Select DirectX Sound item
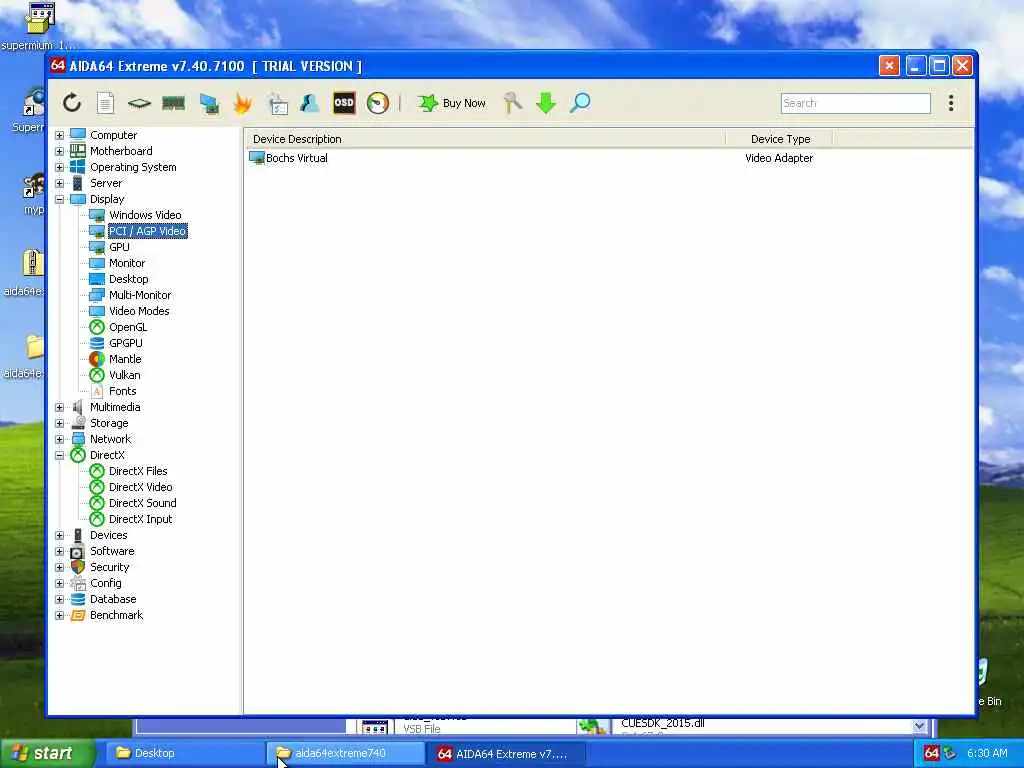Viewport: 1024px width, 768px height. pyautogui.click(x=142, y=503)
